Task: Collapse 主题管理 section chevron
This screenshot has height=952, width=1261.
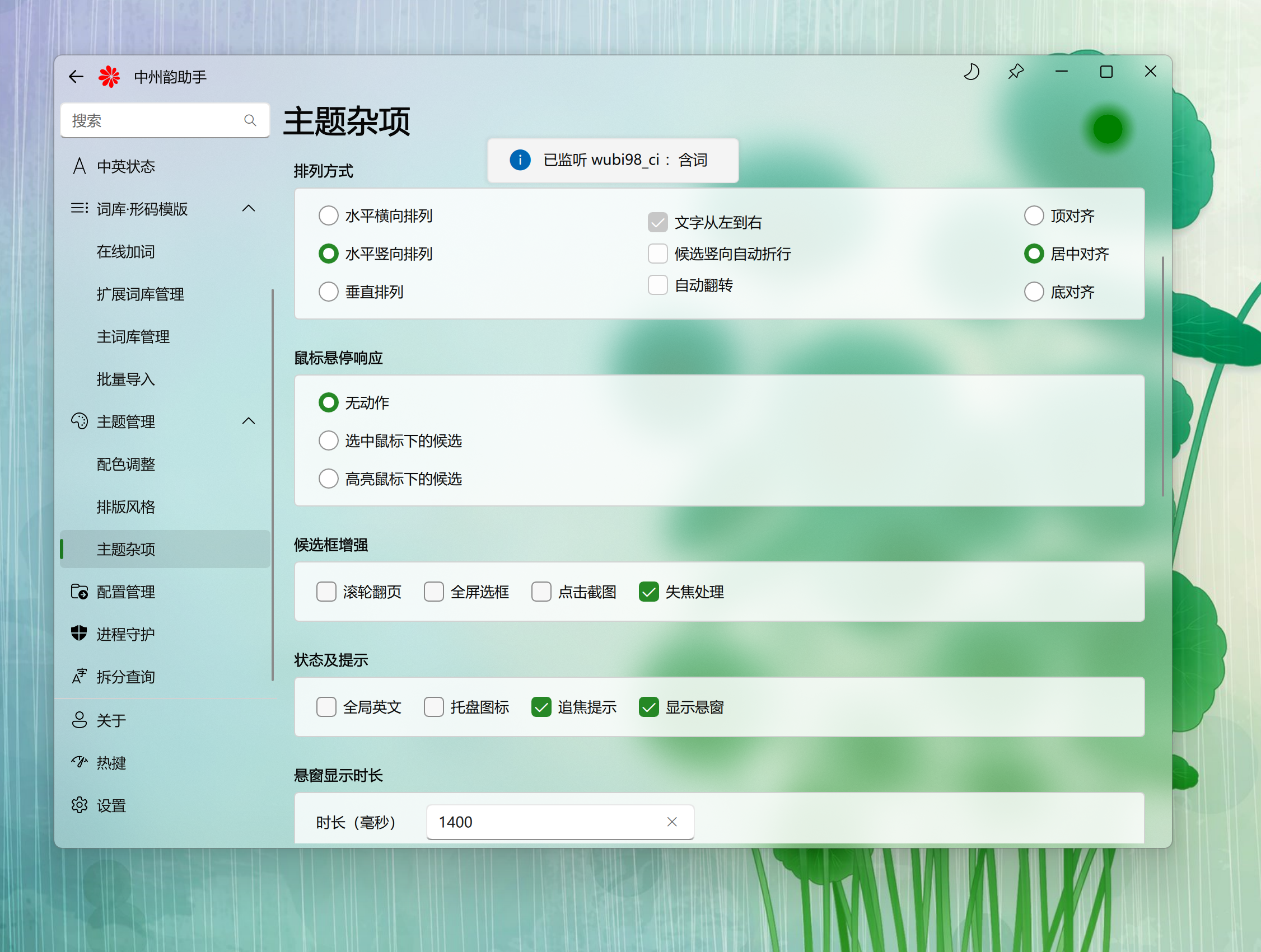Action: tap(249, 421)
